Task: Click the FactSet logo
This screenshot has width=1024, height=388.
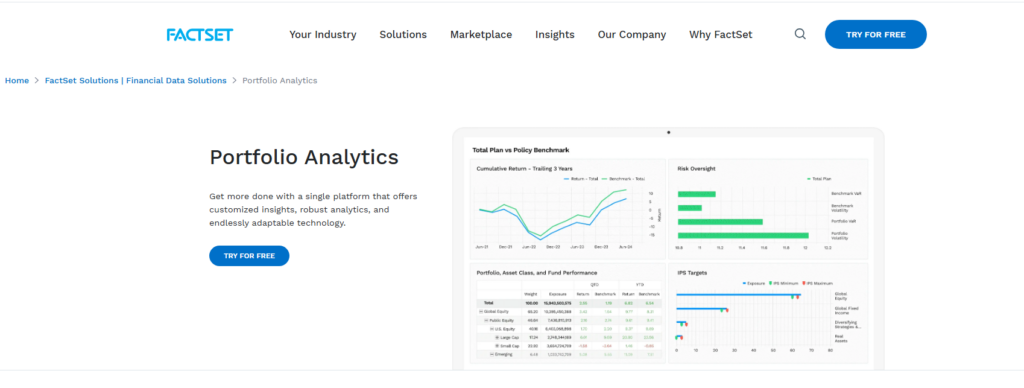Action: click(x=200, y=35)
